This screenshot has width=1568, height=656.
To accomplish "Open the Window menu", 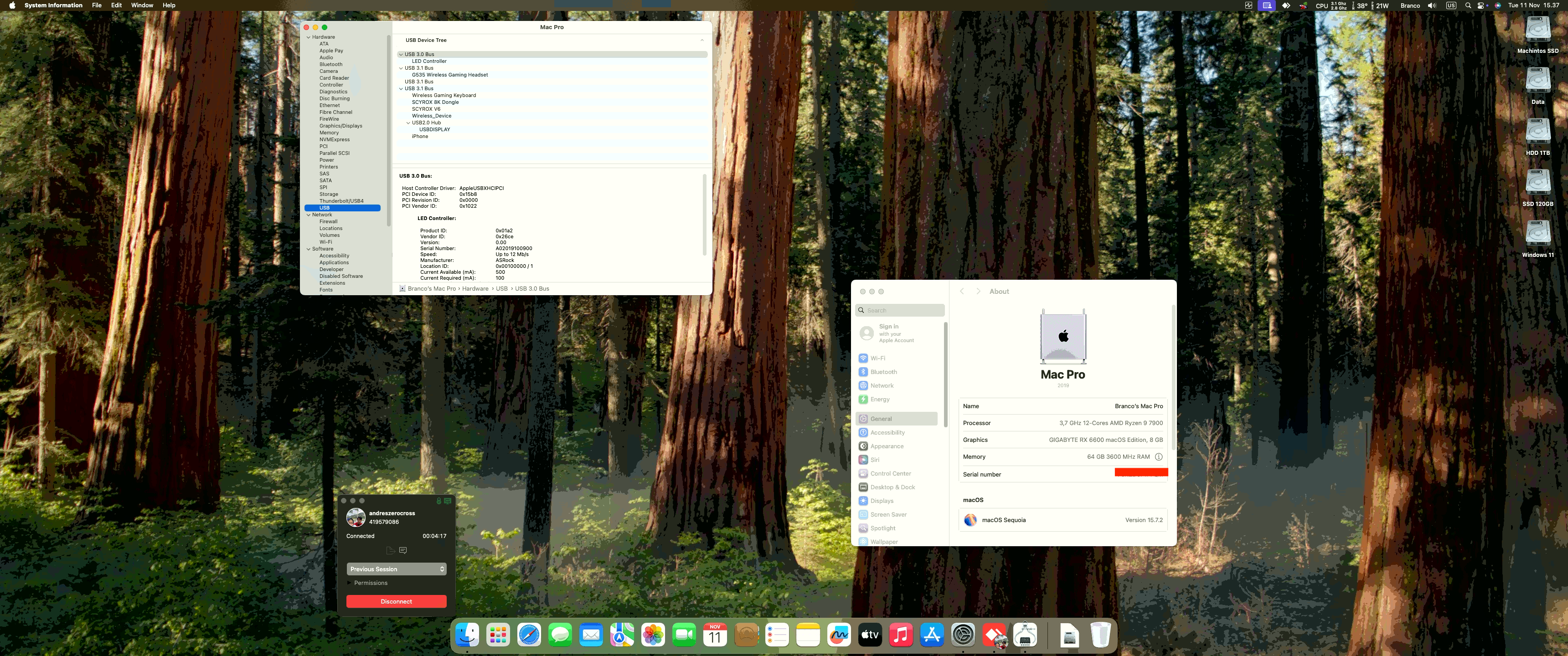I will [x=142, y=5].
